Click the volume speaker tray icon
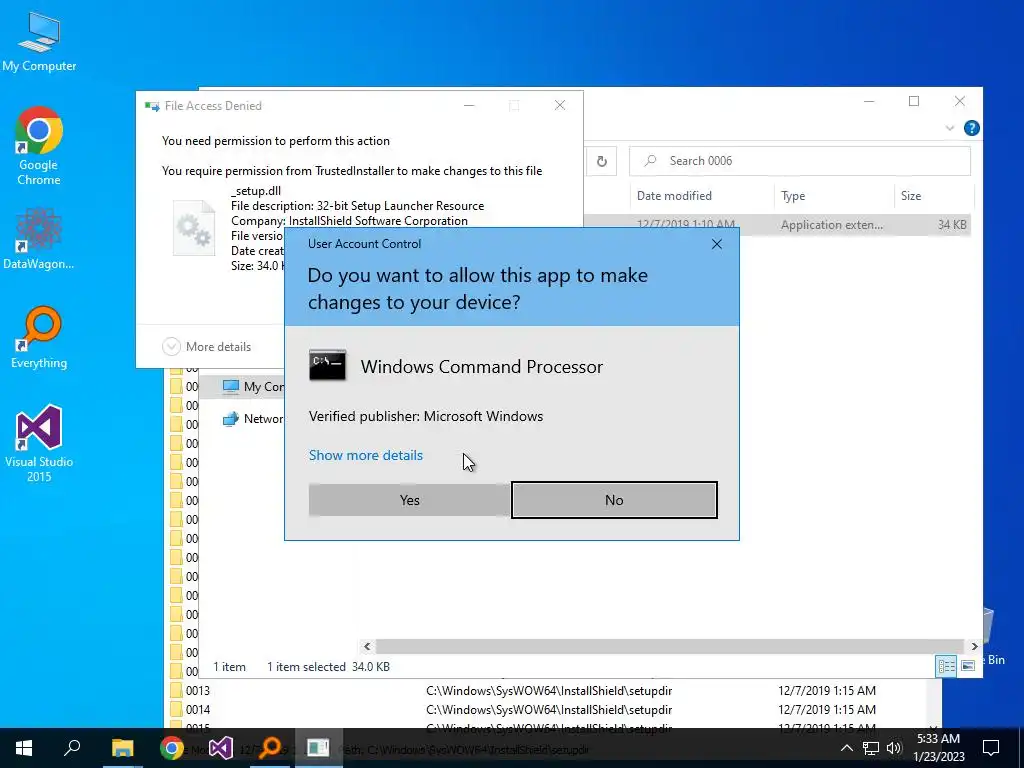1024x768 pixels. (x=894, y=748)
